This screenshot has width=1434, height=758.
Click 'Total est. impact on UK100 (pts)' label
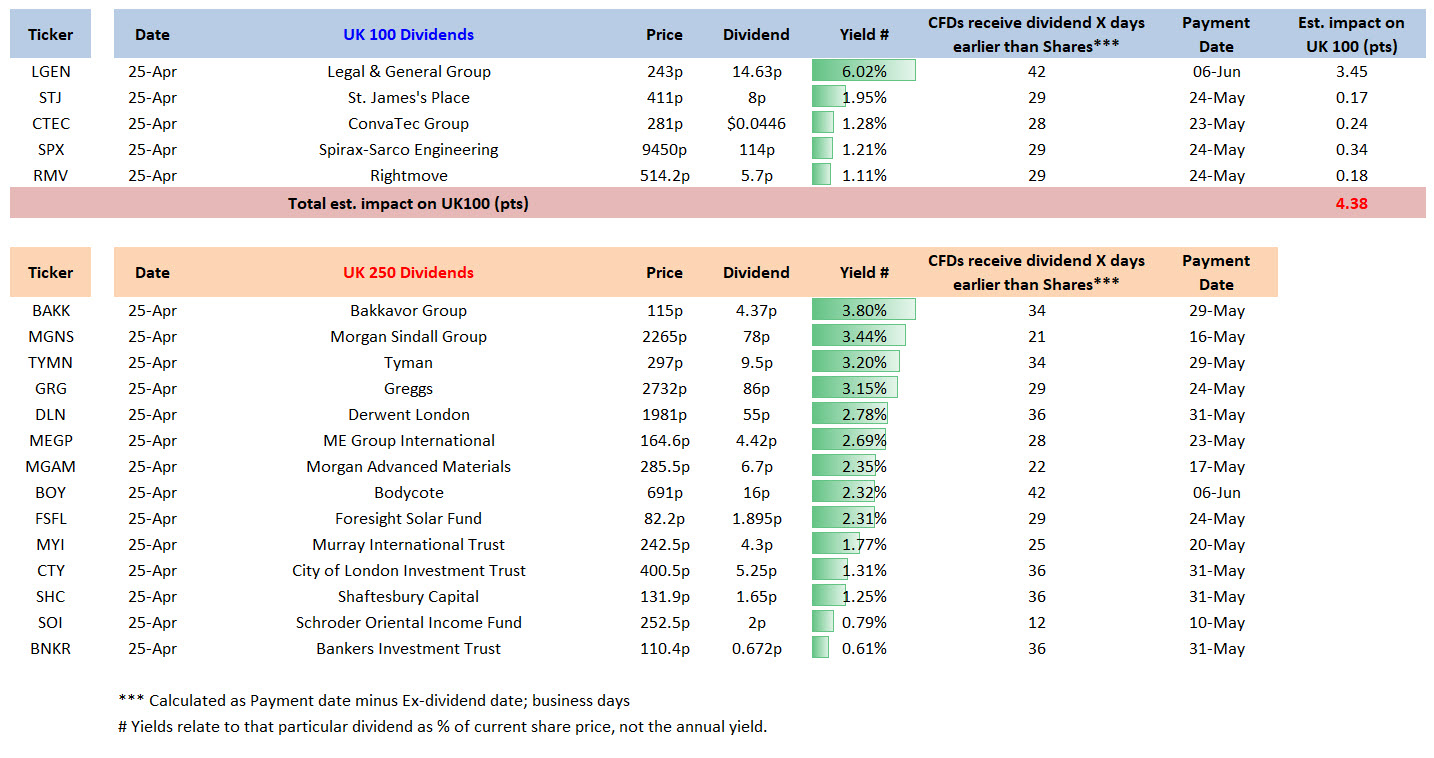(408, 203)
